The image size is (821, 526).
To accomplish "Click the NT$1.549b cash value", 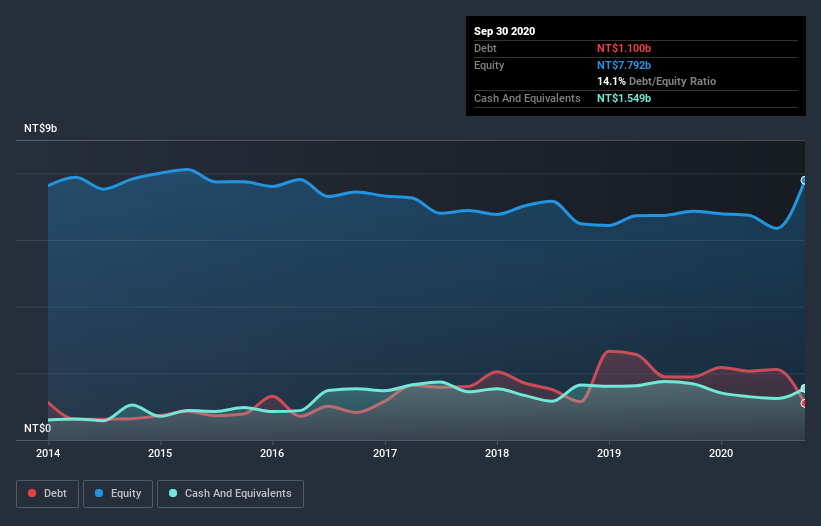I will coord(624,98).
